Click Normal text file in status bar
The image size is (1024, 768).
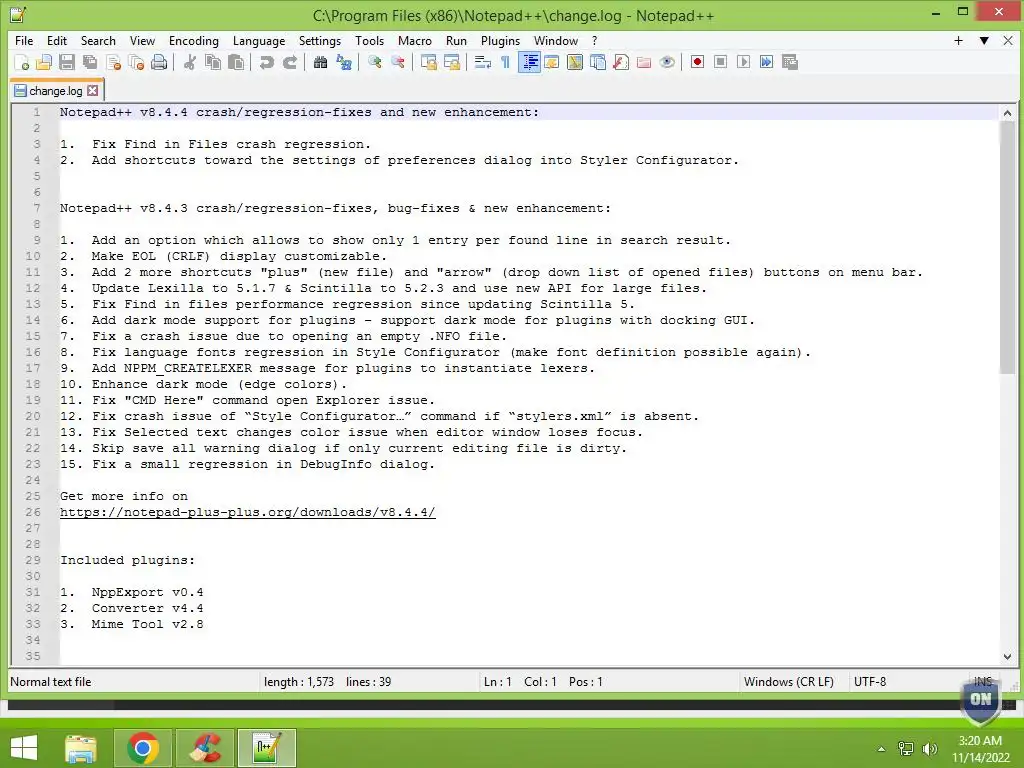tap(51, 682)
